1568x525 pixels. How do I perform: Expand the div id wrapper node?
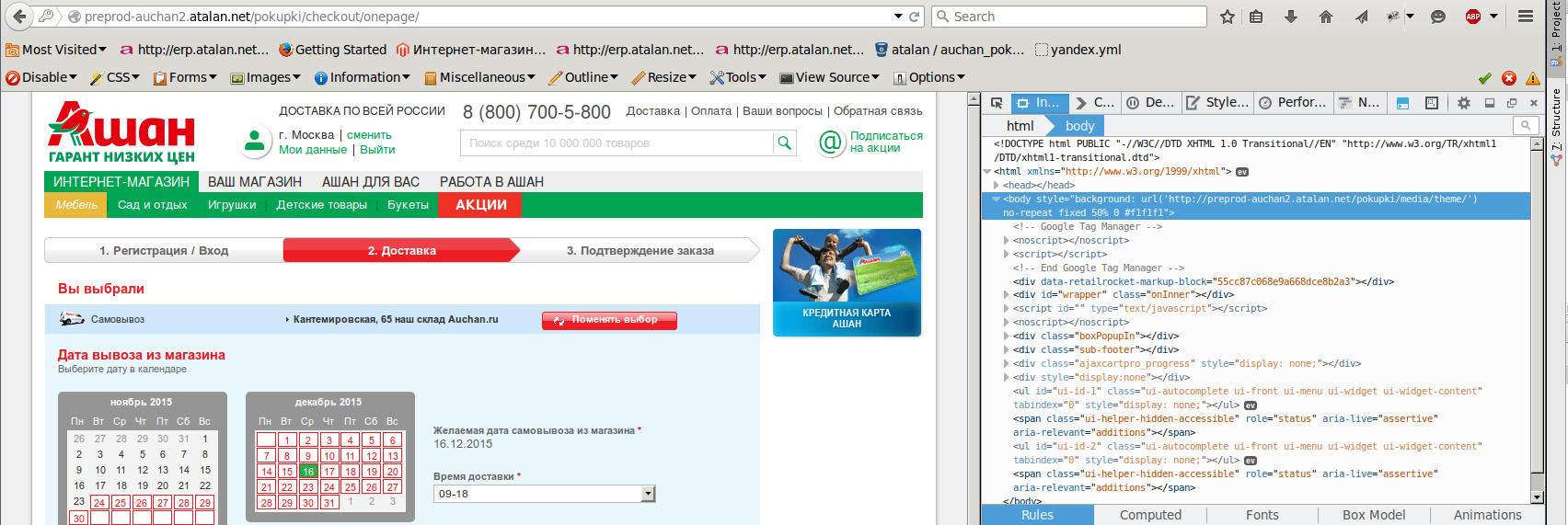pos(1006,294)
